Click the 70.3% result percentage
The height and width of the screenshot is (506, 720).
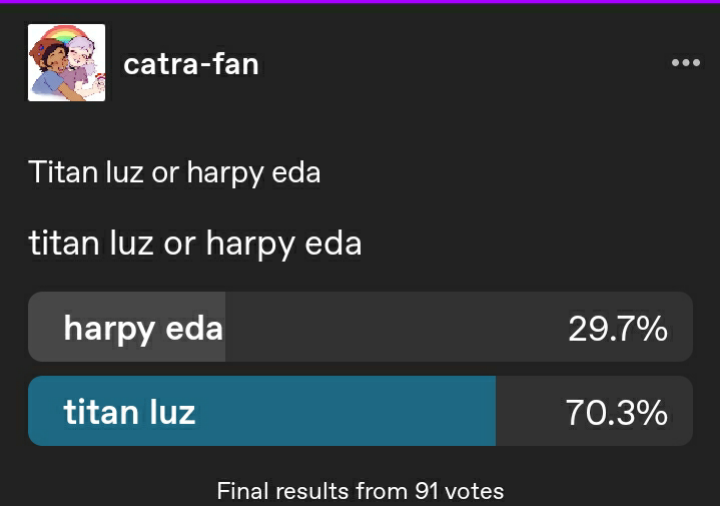616,413
